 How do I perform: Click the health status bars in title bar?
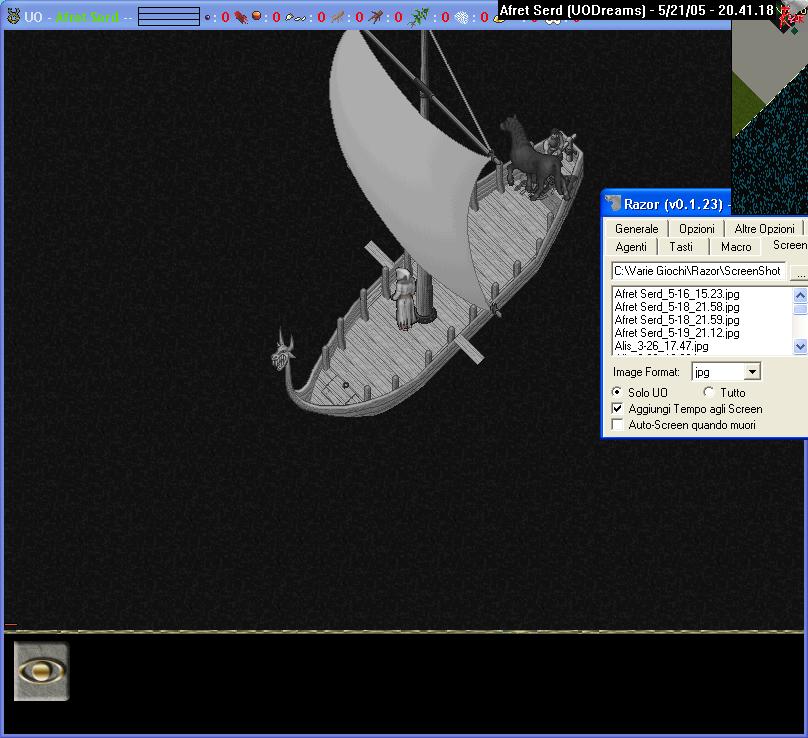click(x=169, y=16)
